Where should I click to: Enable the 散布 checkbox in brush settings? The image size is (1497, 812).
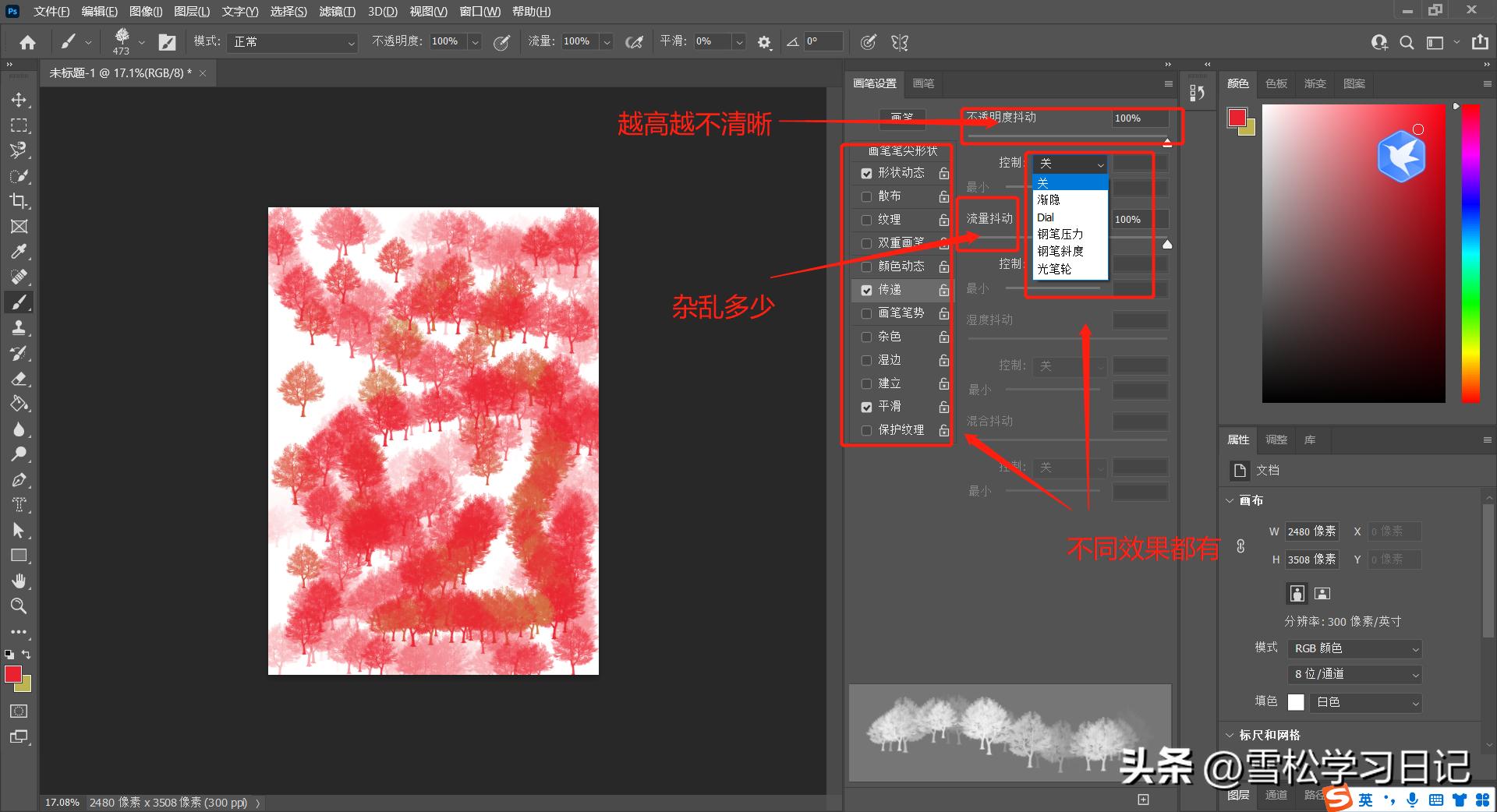pos(865,196)
